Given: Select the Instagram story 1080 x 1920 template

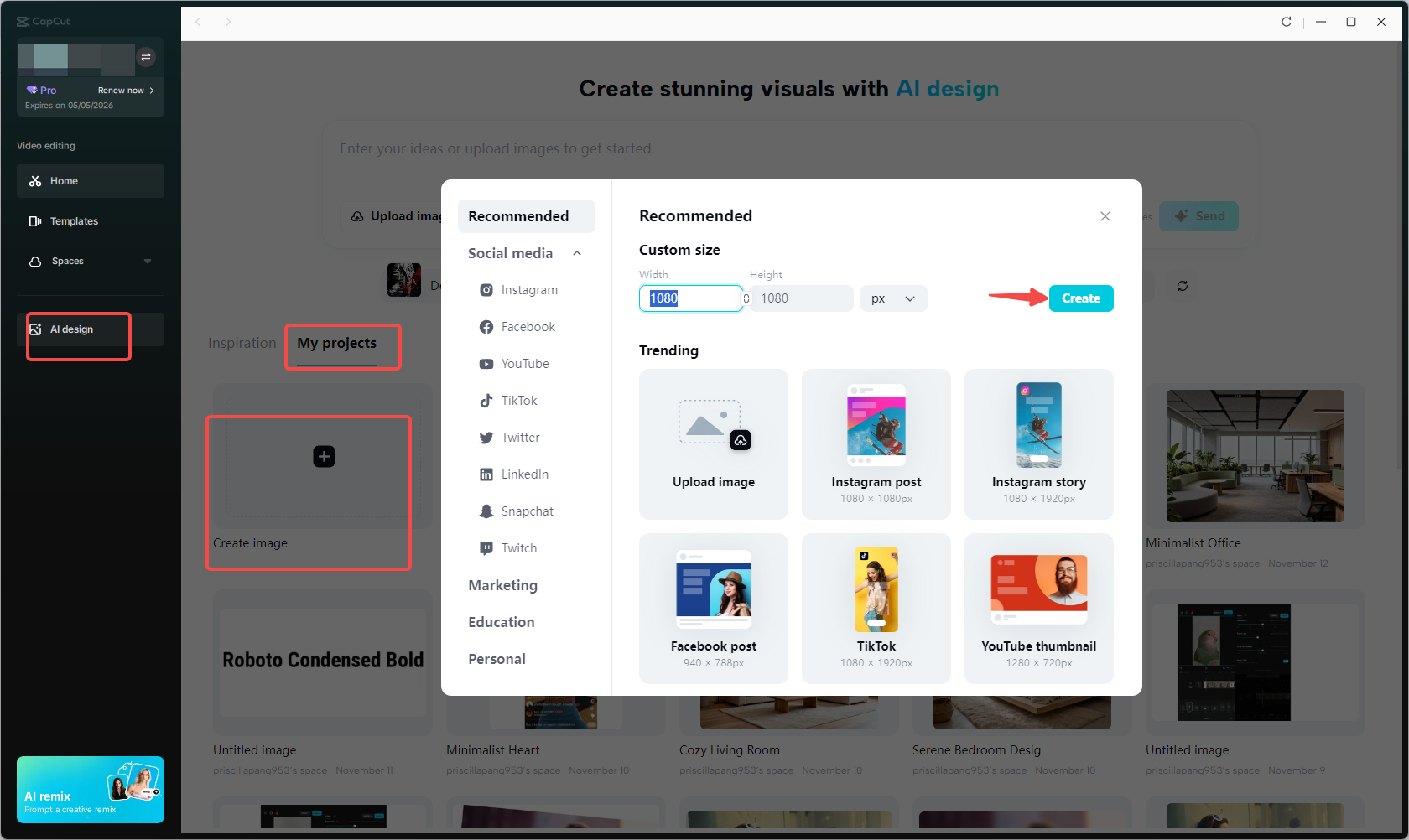Looking at the screenshot, I should pos(1039,444).
